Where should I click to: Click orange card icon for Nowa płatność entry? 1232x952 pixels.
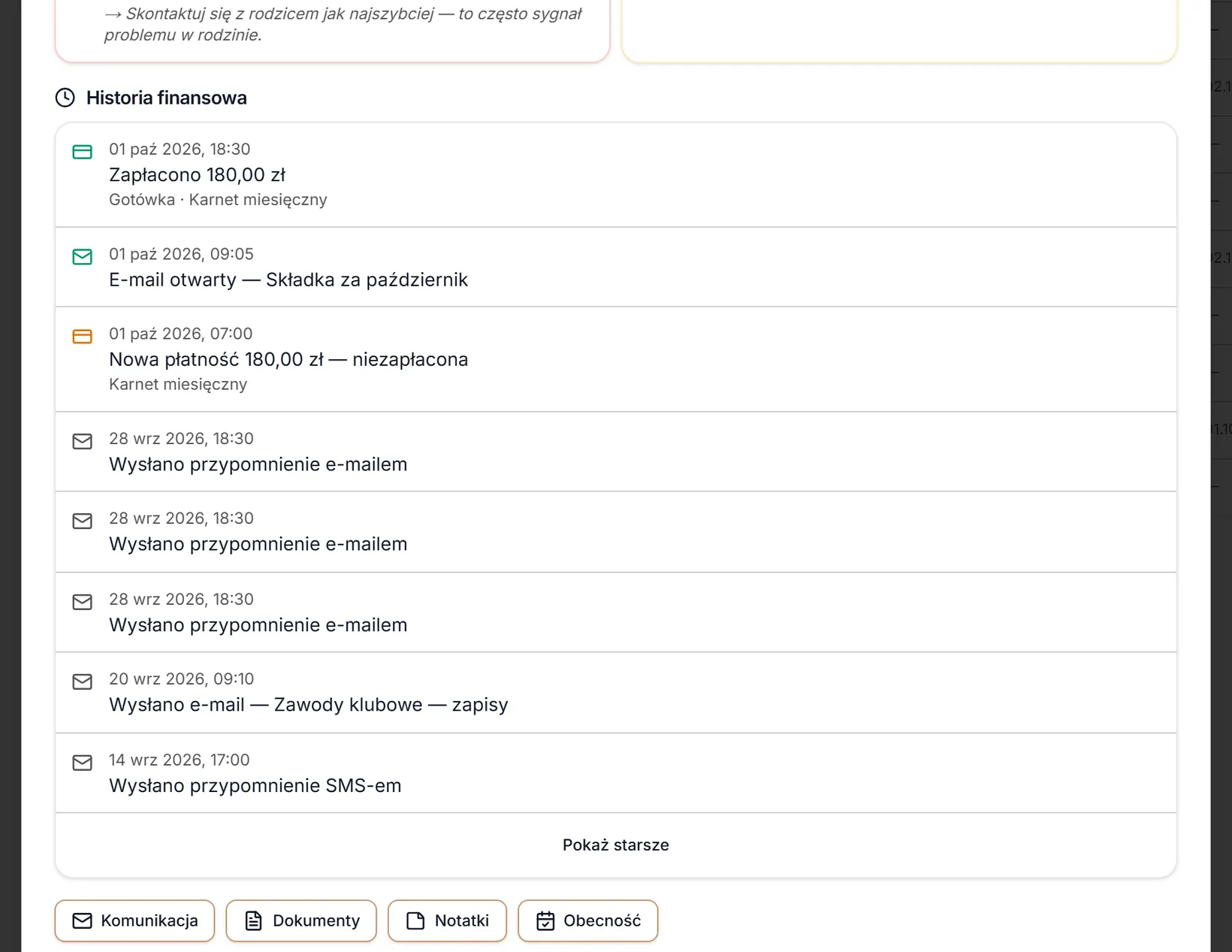82,337
